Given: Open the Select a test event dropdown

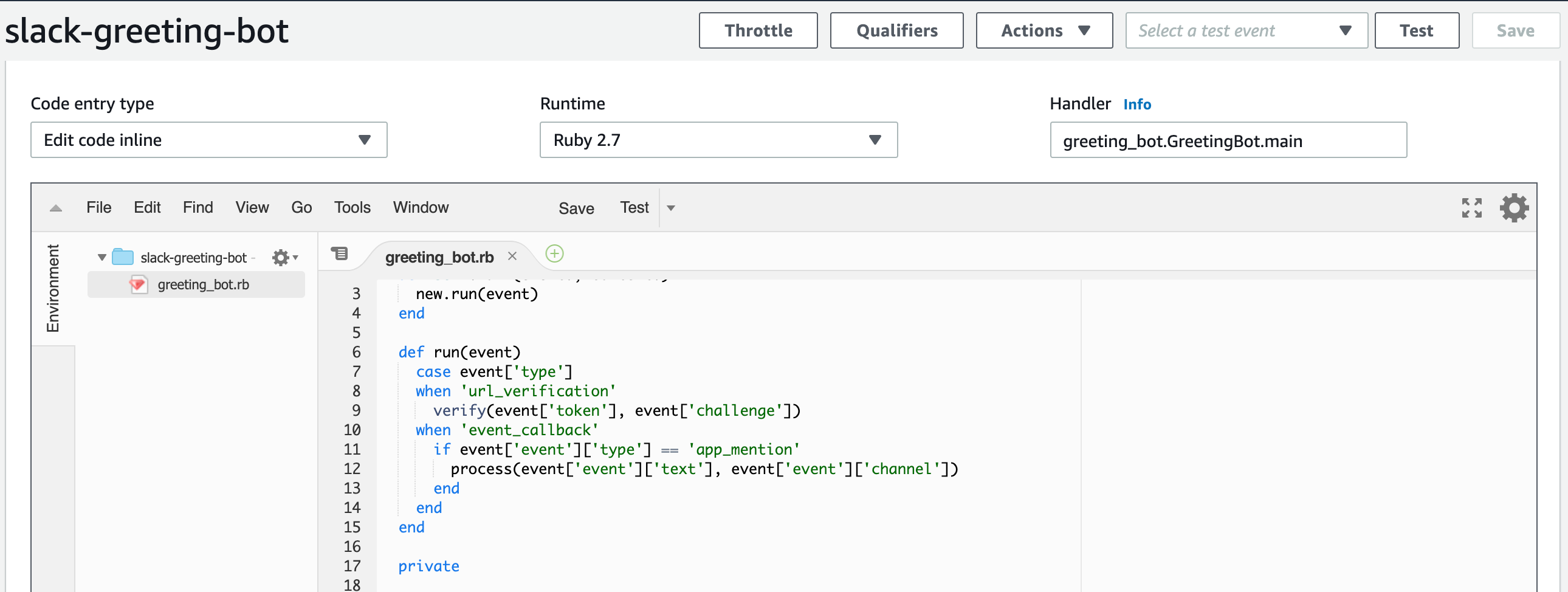Looking at the screenshot, I should tap(1246, 30).
